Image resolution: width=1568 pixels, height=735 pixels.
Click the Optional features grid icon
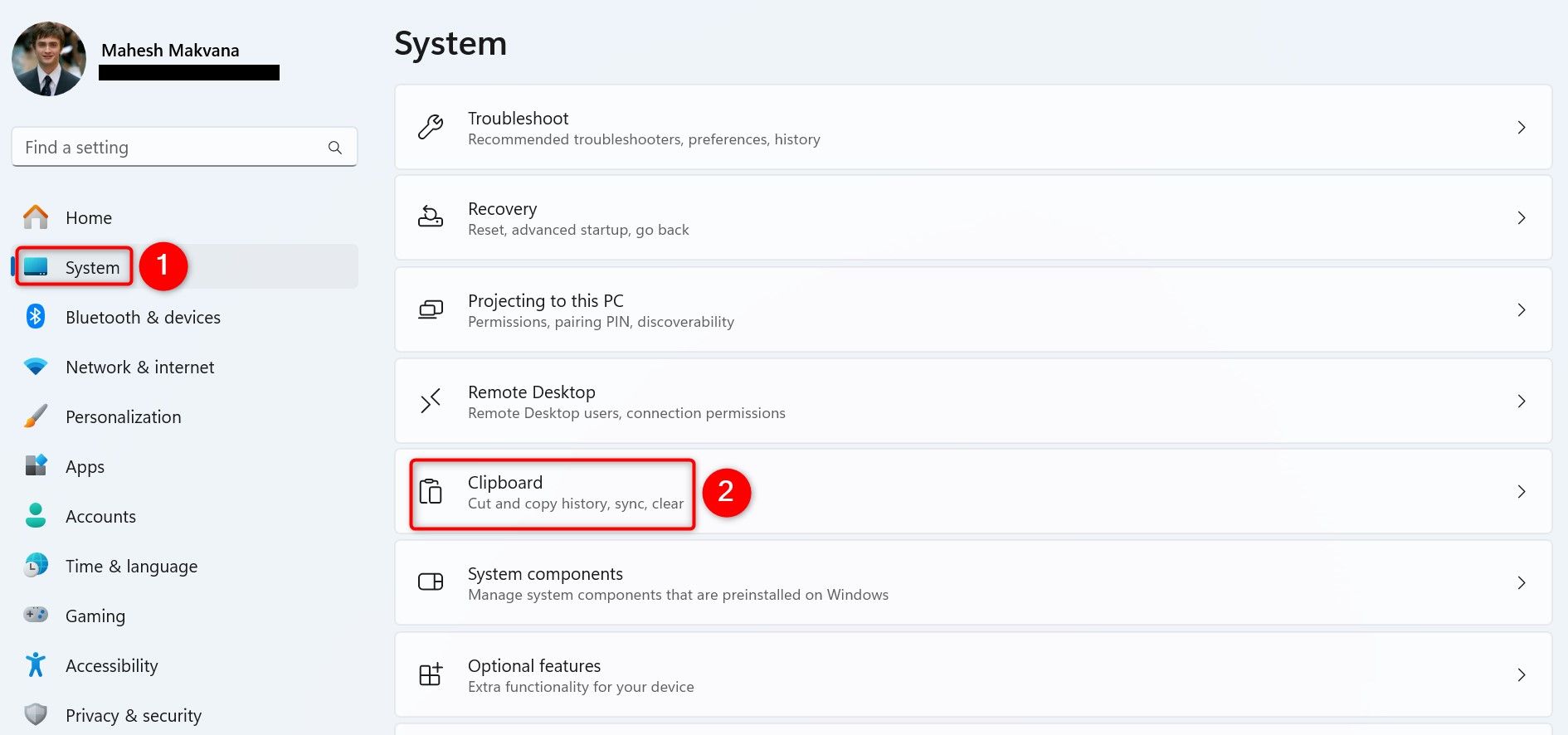pos(430,674)
